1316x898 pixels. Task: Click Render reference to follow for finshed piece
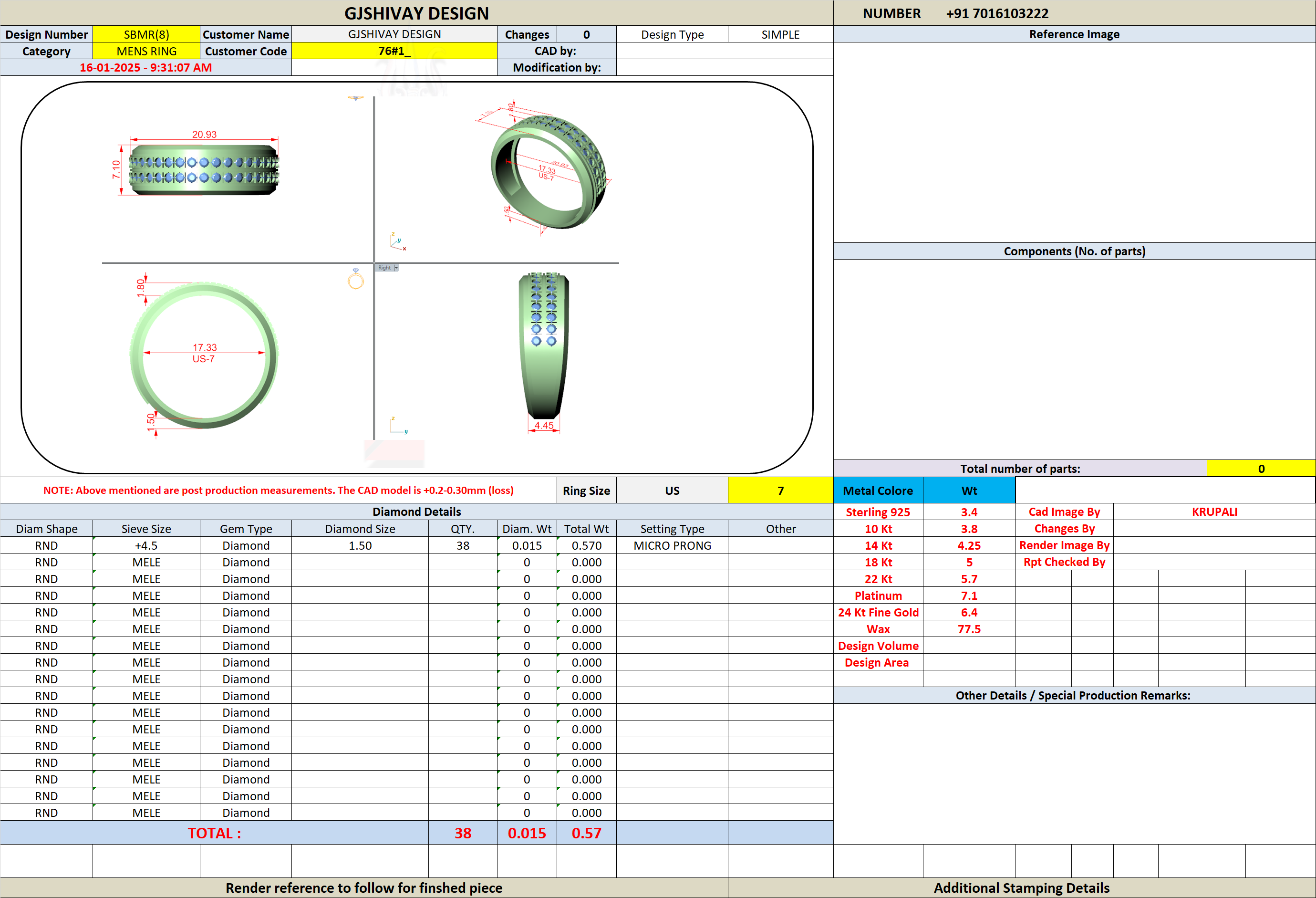coord(363,888)
